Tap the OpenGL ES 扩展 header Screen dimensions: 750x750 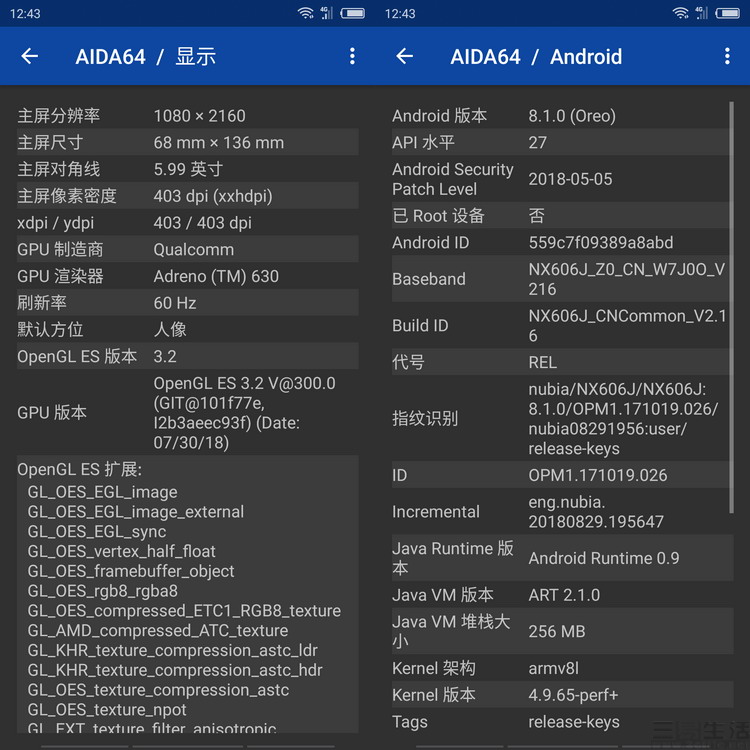tap(80, 470)
